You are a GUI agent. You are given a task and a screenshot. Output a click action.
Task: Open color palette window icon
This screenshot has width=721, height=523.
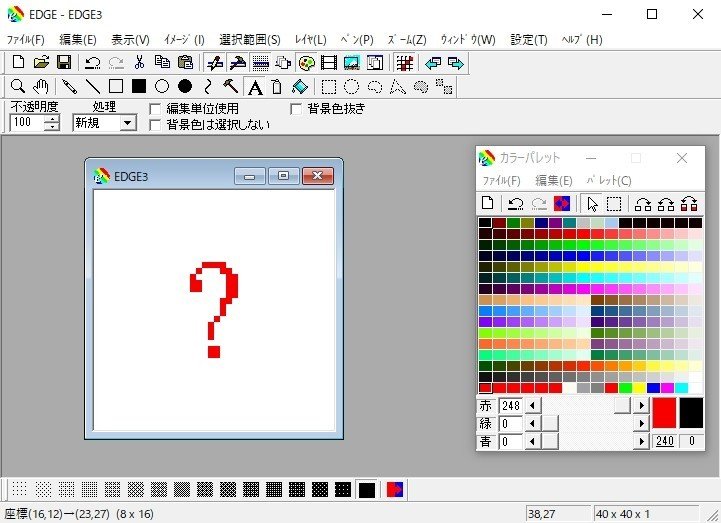[306, 63]
